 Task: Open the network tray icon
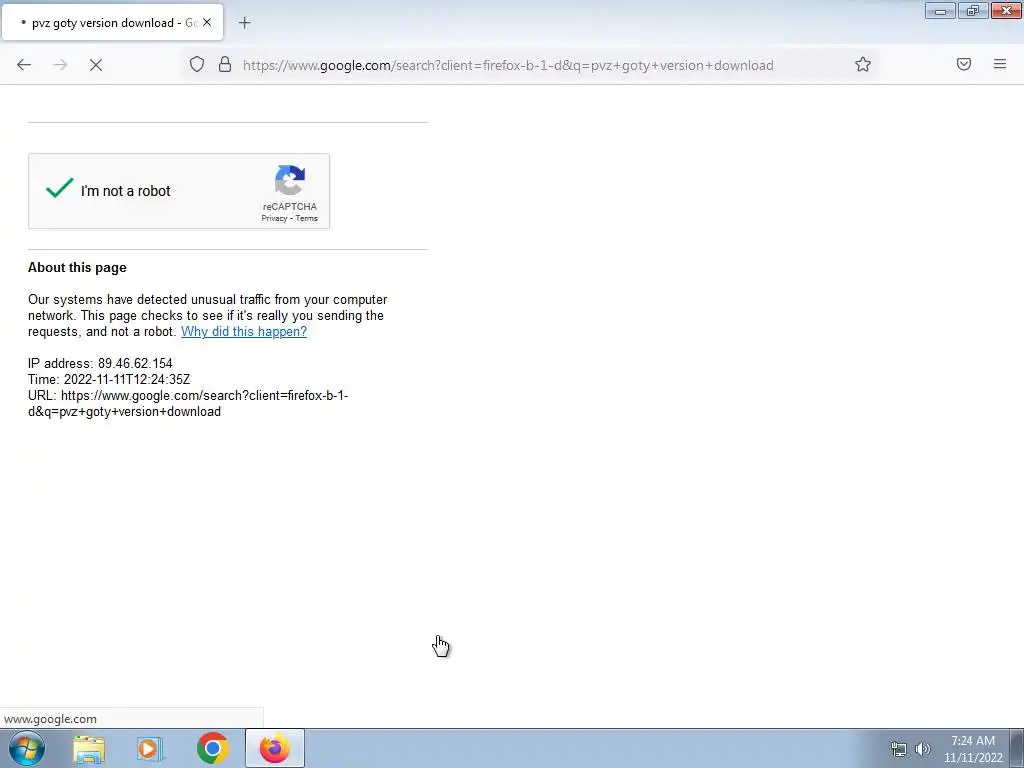[899, 749]
